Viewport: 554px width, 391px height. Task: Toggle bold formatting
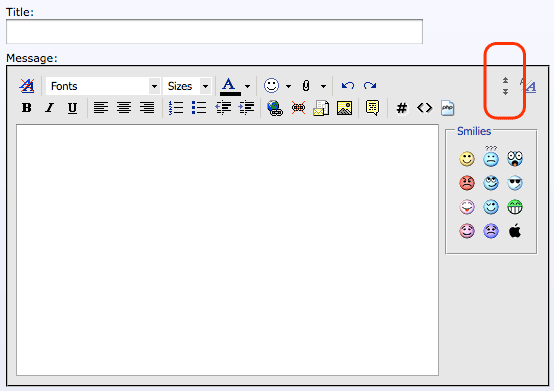27,108
